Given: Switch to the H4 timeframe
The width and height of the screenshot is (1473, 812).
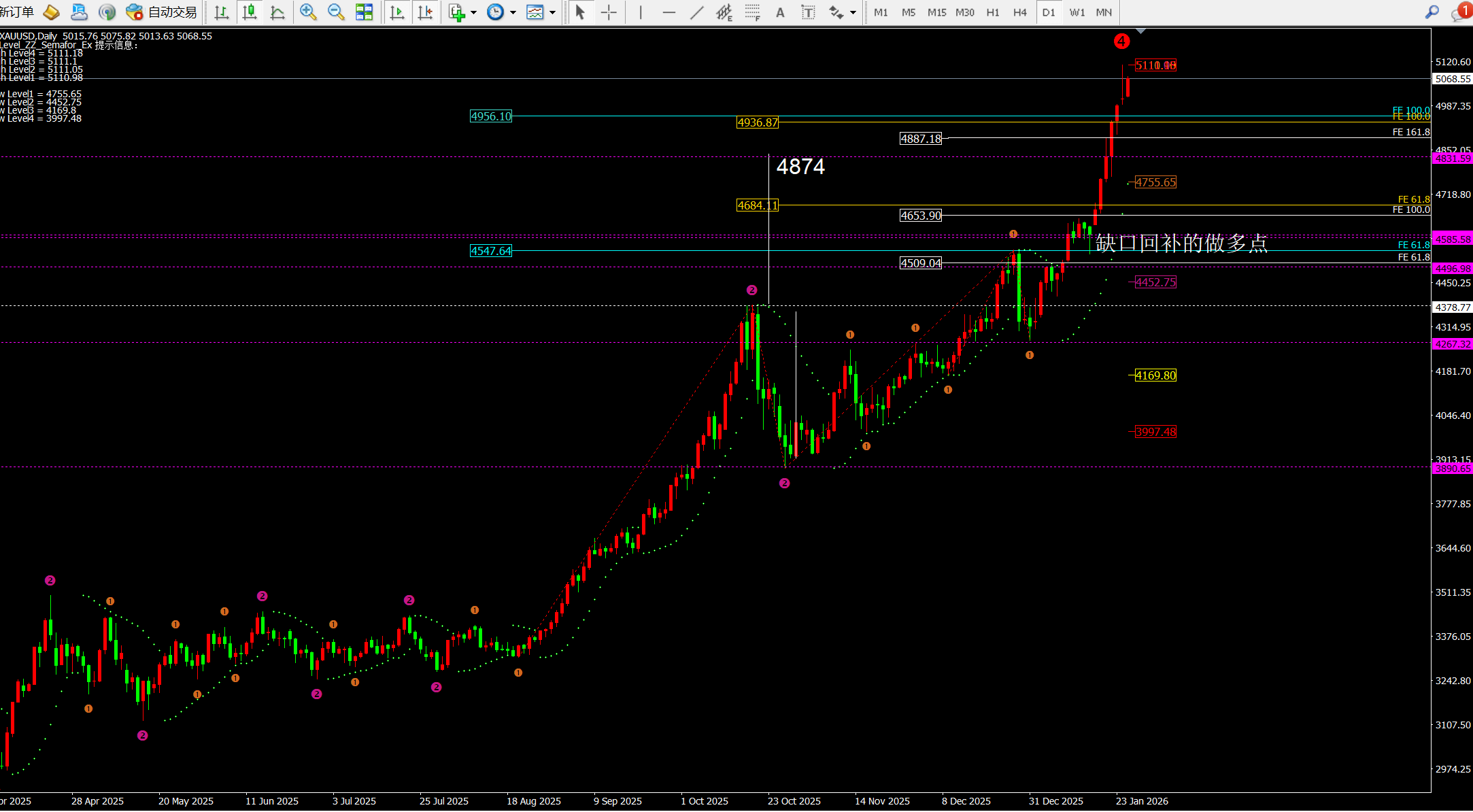Looking at the screenshot, I should tap(1019, 12).
